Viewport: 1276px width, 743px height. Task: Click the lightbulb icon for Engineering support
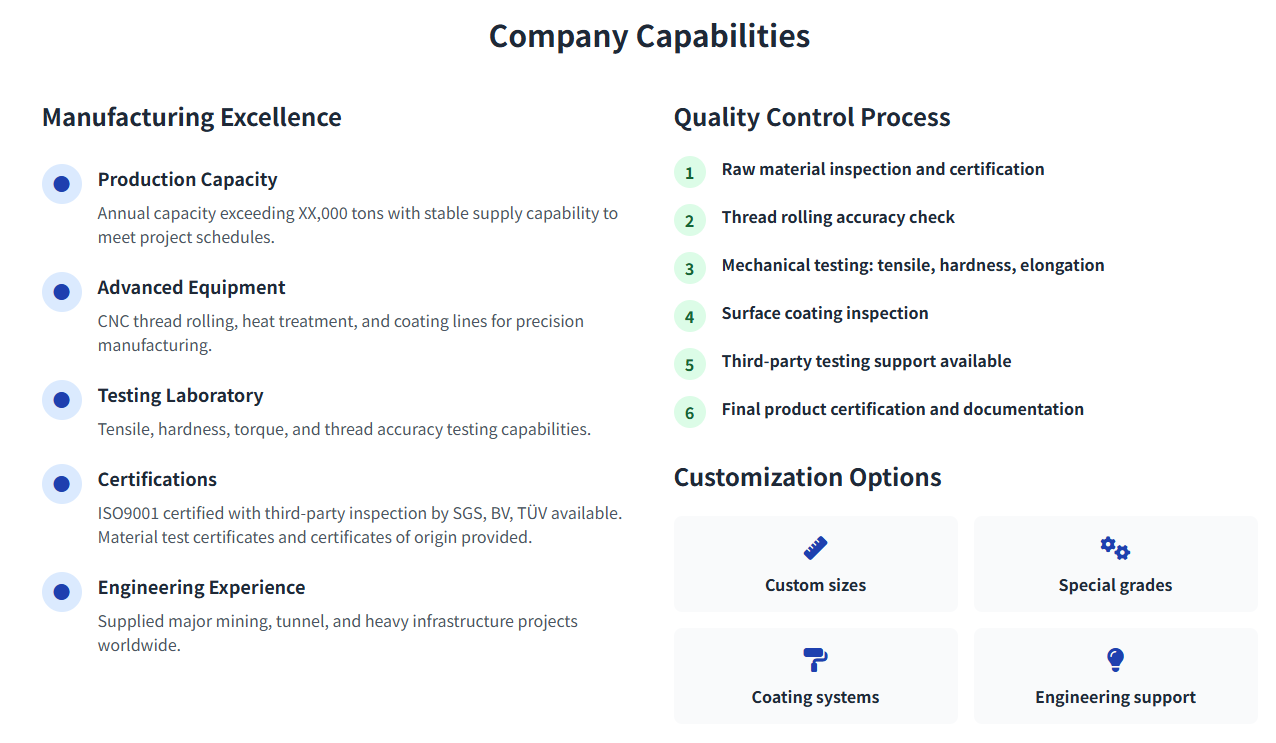(x=1115, y=660)
